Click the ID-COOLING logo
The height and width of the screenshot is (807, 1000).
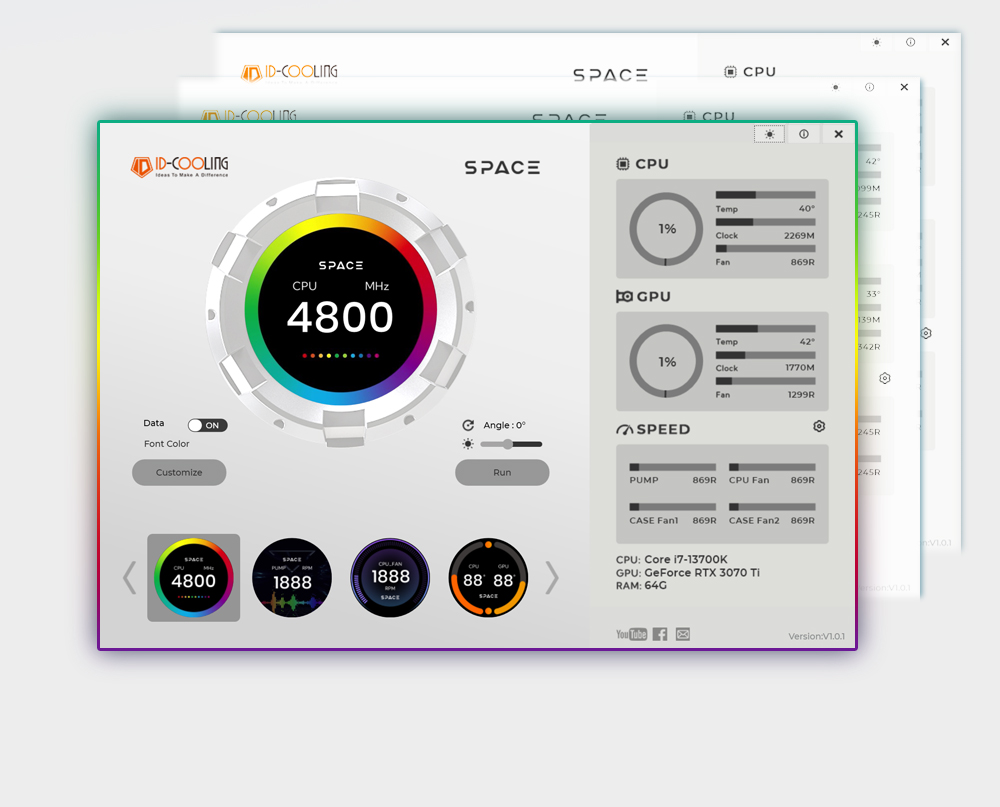coord(180,167)
